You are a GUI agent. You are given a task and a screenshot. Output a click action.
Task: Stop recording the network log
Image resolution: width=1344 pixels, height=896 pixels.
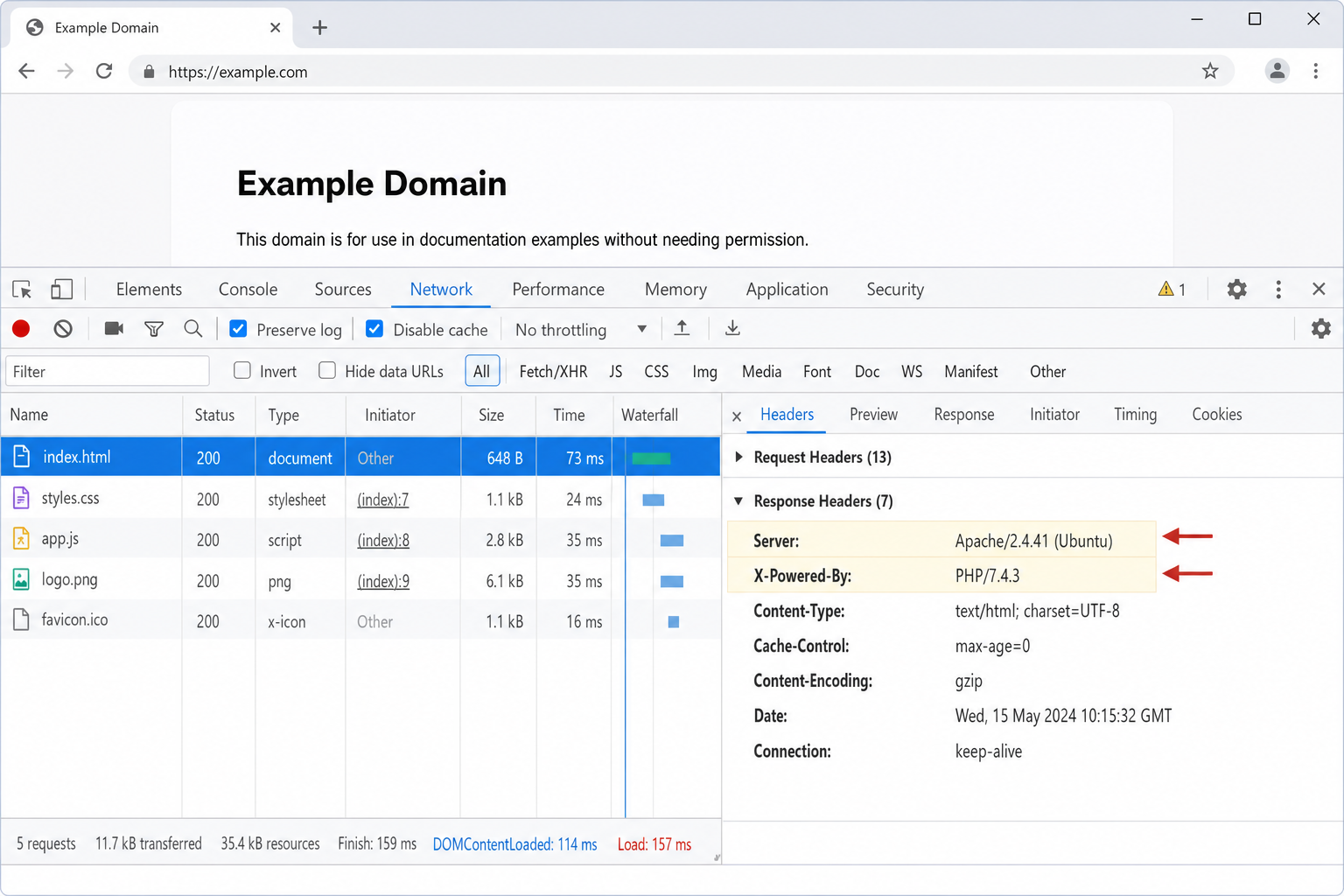[x=21, y=329]
